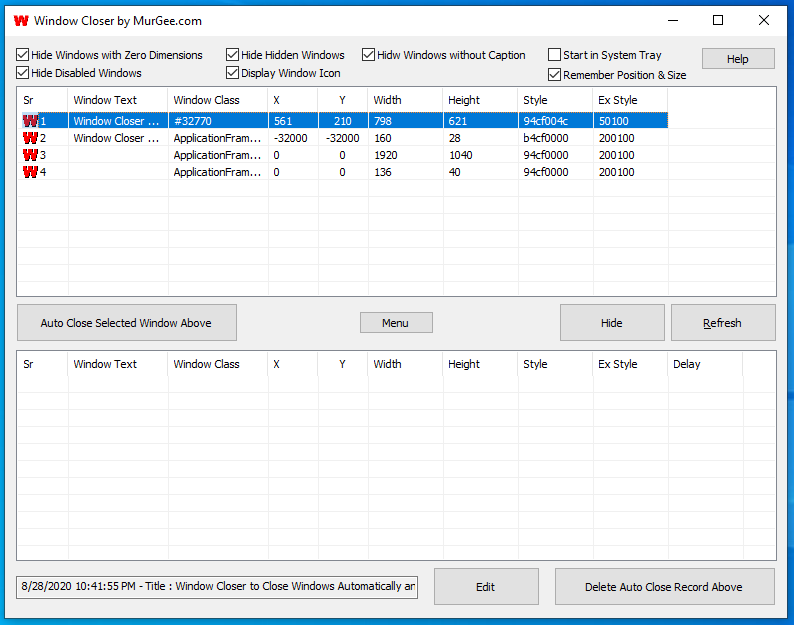Minimize the Window Closer window
794x625 pixels.
[x=672, y=21]
